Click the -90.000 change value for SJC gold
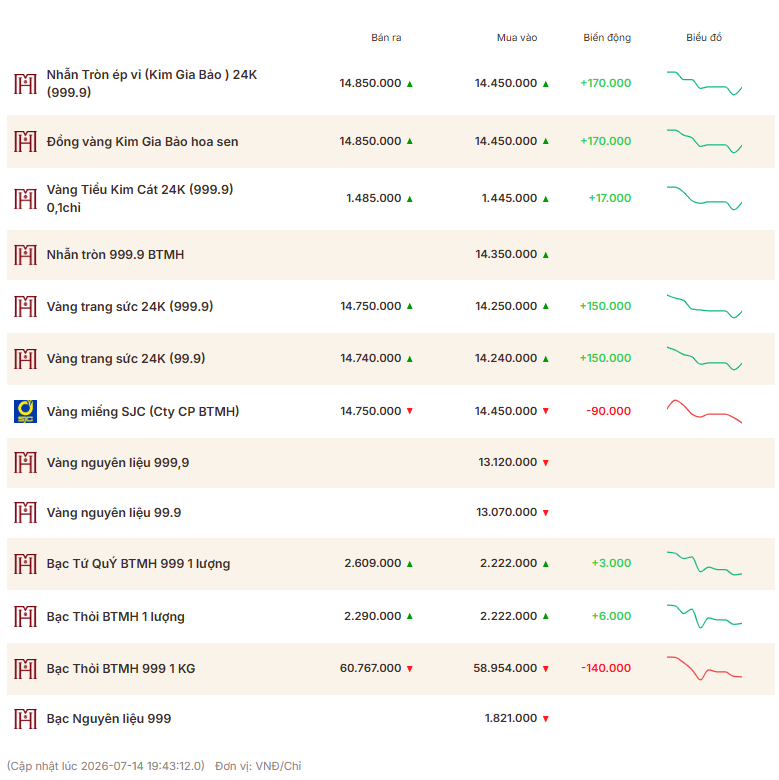Image resolution: width=779 pixels, height=780 pixels. 608,411
